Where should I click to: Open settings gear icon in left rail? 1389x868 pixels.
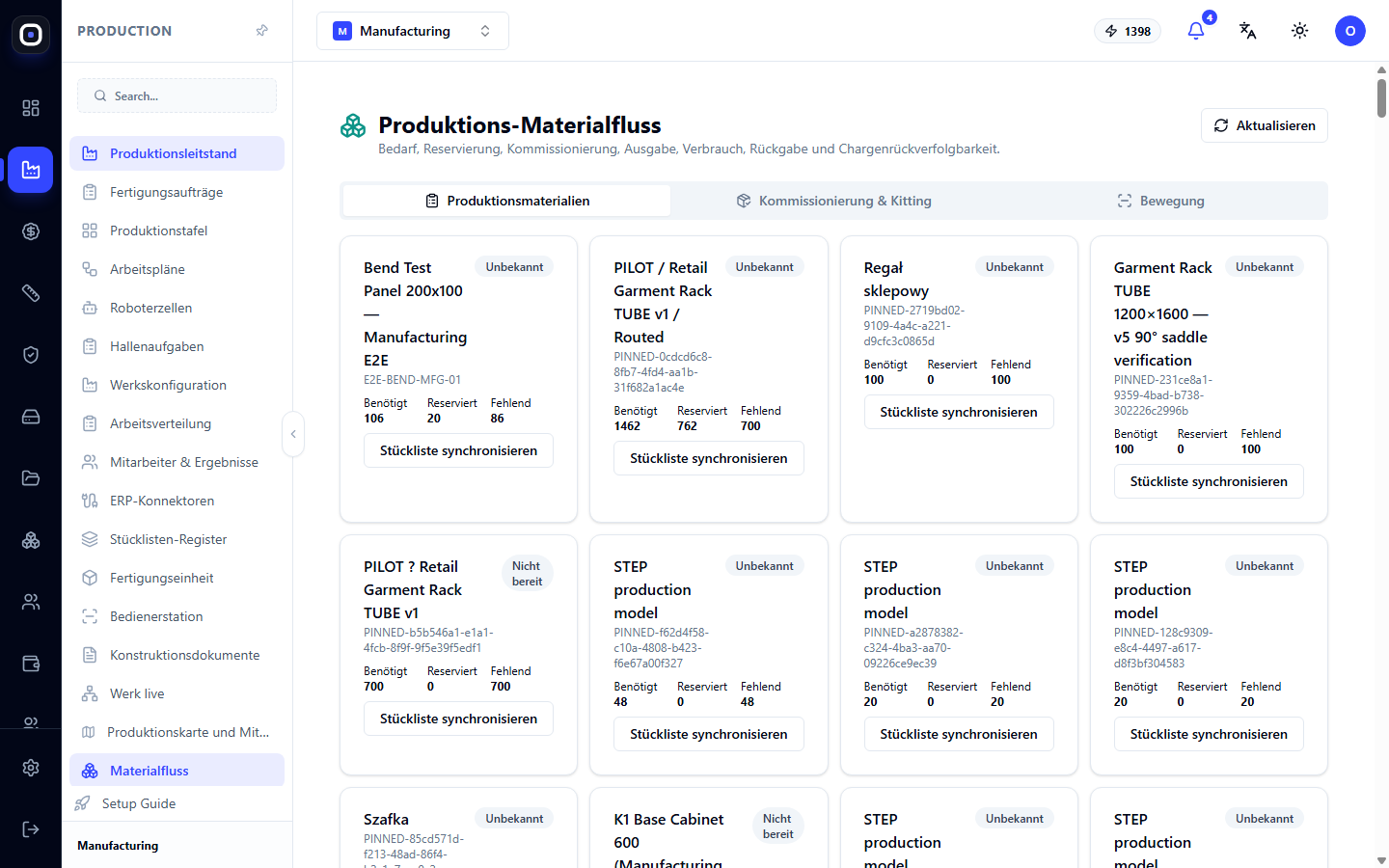pyautogui.click(x=31, y=768)
